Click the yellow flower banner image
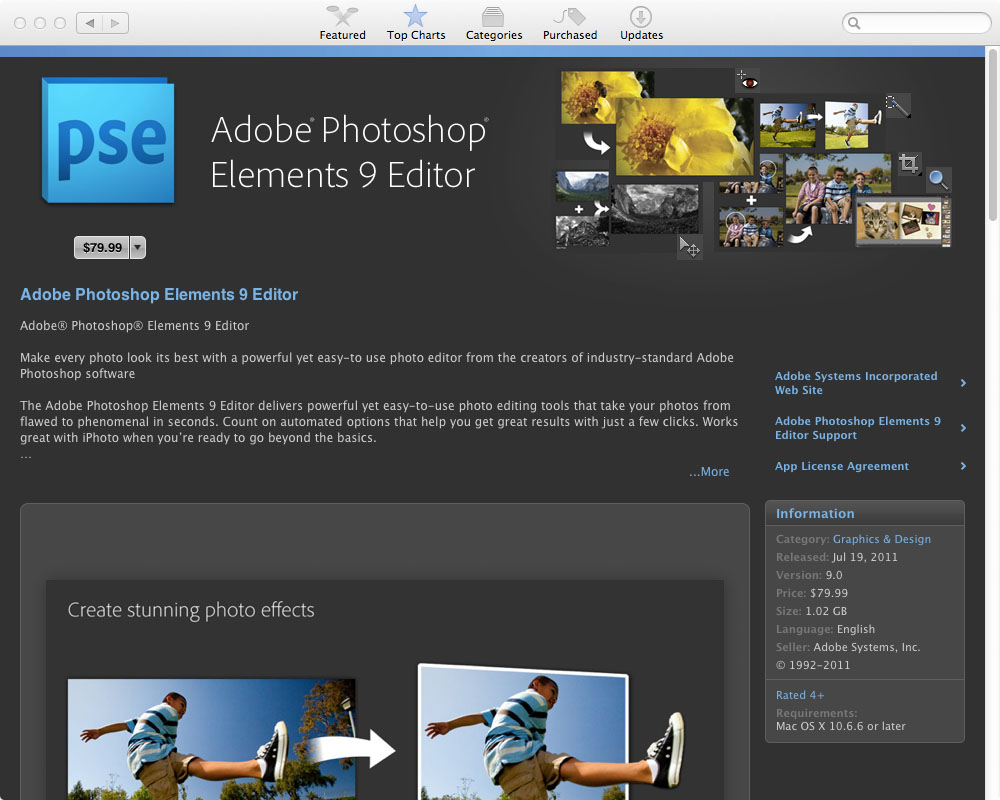Screen dimensions: 1000x800 coord(684,137)
